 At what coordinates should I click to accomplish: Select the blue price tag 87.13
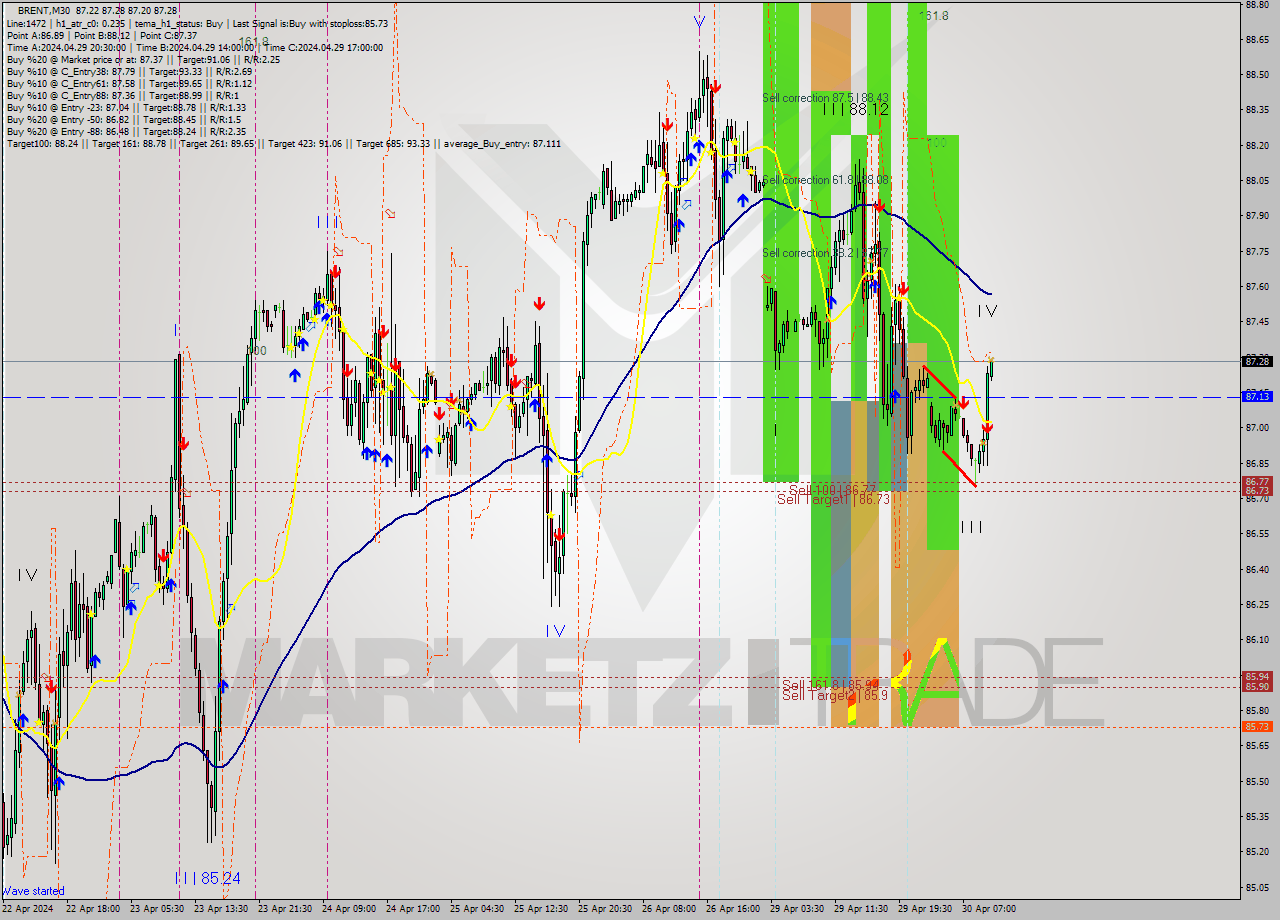point(1257,397)
